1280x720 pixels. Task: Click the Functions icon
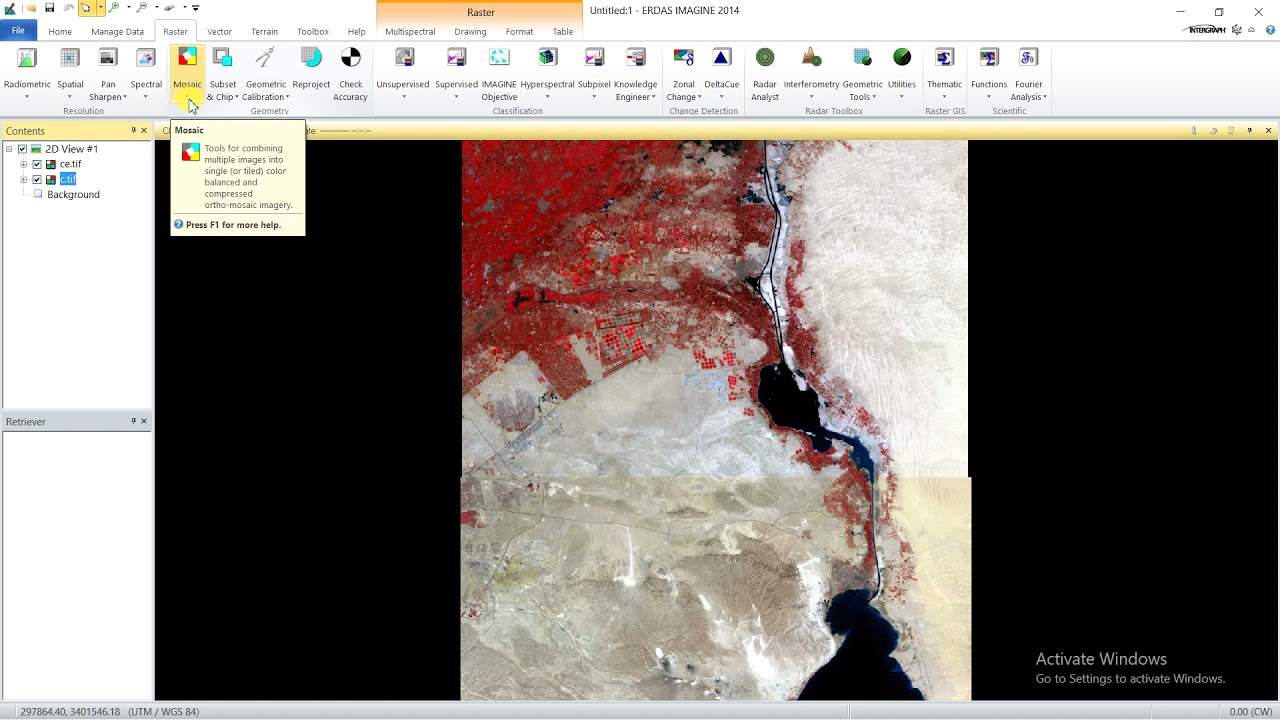point(989,58)
